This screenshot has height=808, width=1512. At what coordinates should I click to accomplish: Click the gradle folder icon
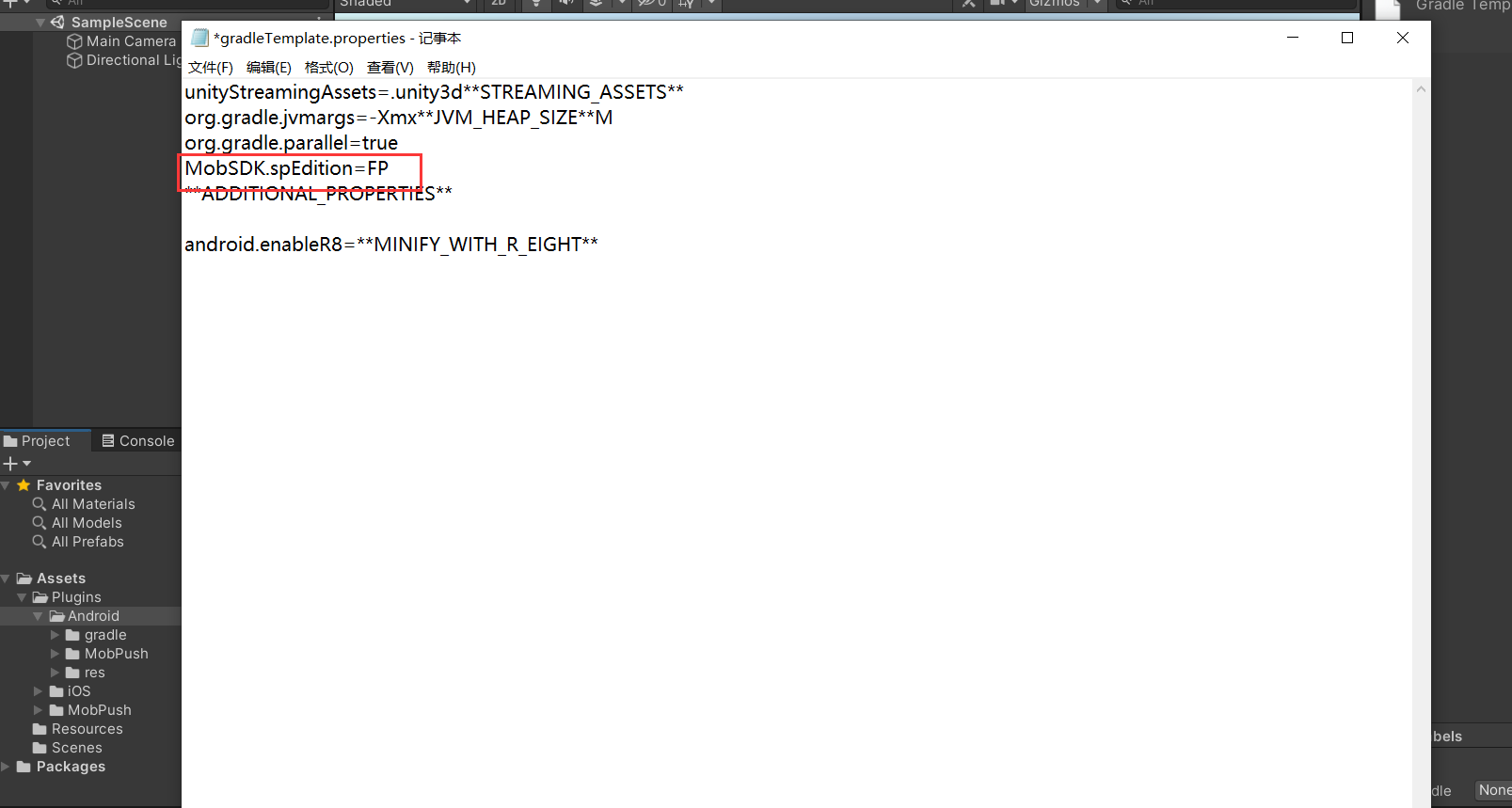point(72,635)
